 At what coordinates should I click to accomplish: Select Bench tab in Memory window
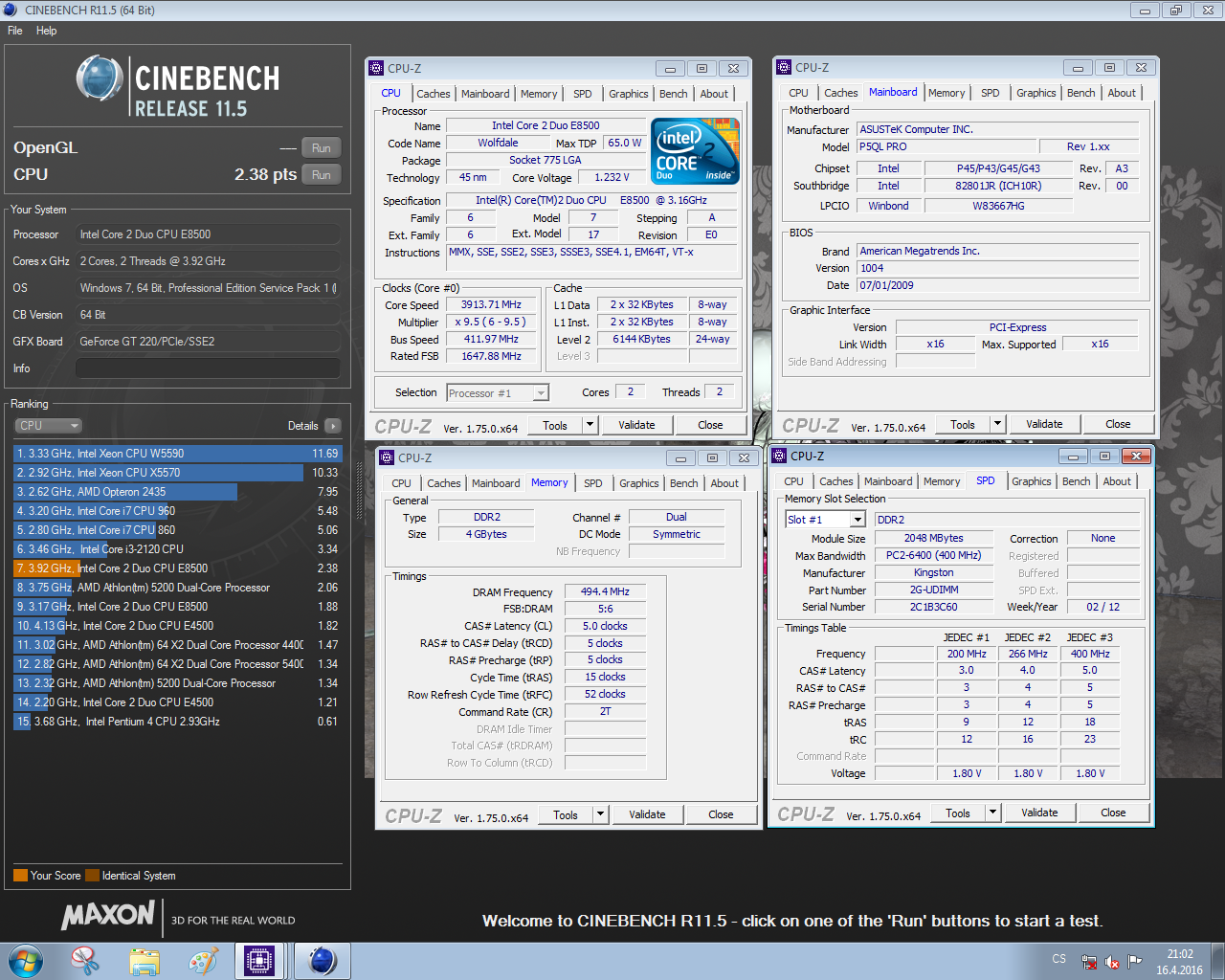click(x=683, y=483)
